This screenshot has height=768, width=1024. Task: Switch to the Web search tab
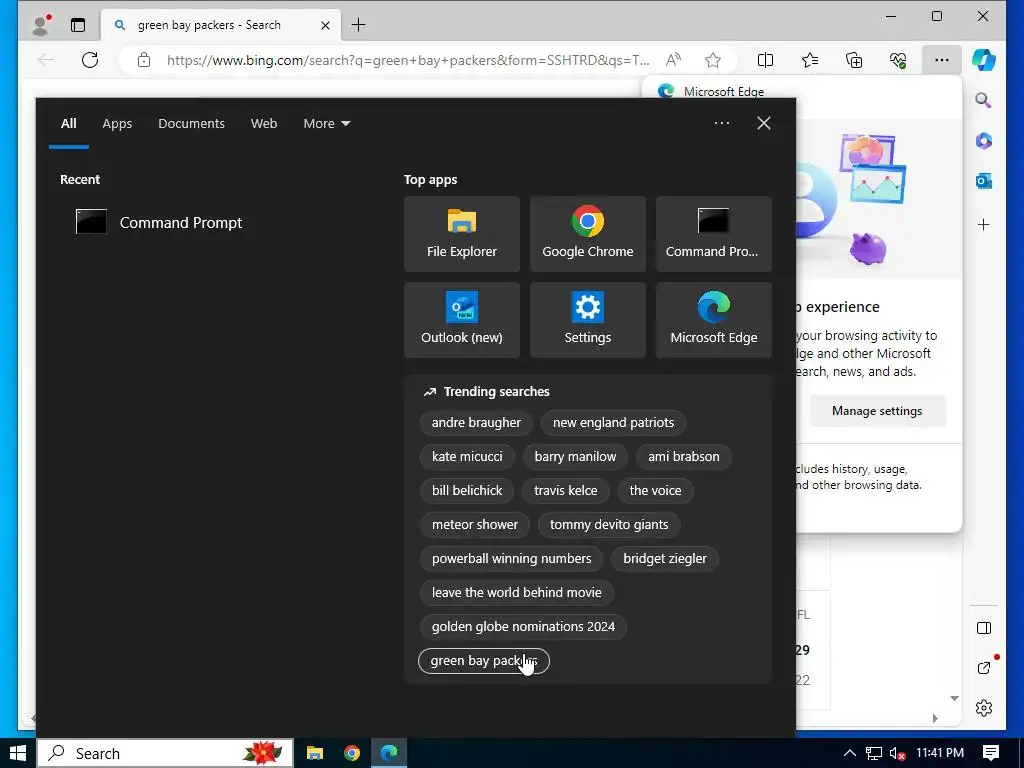point(264,123)
